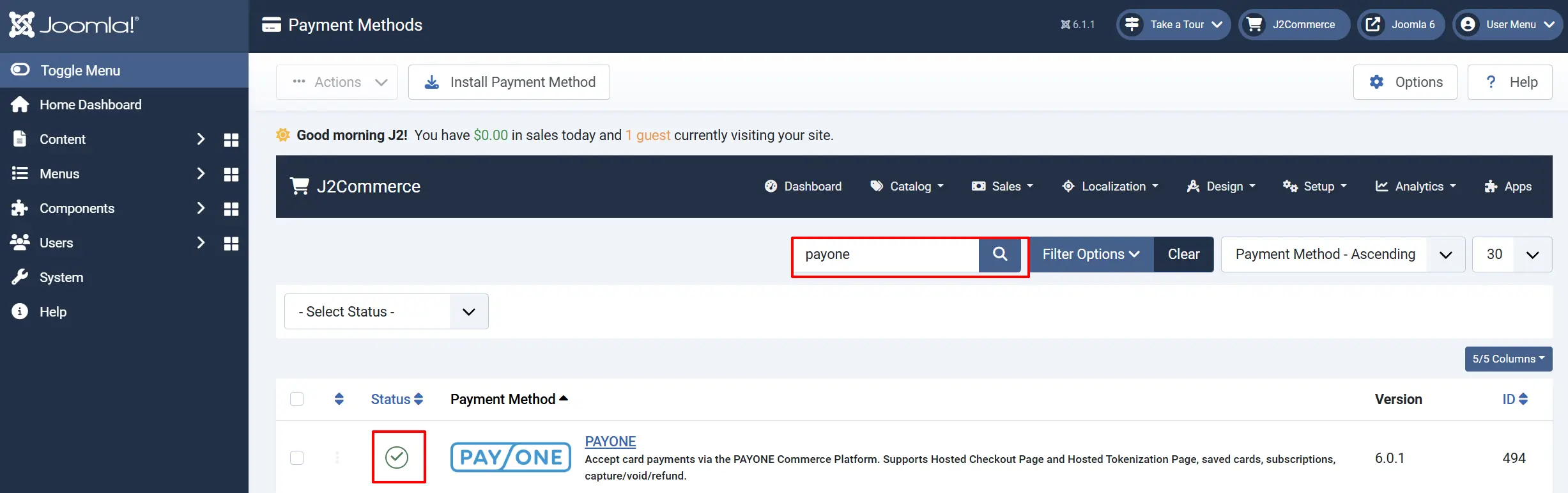Click the PAYONE version 6.0.1 cell
This screenshot has width=1568, height=493.
(1390, 458)
